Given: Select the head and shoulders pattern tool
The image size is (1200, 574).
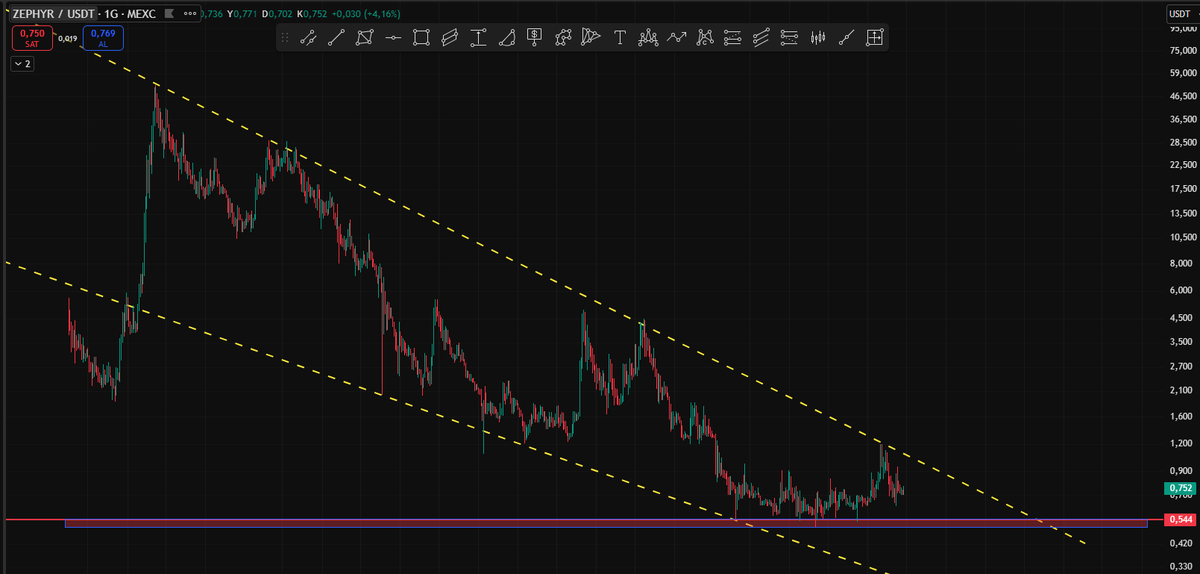Looking at the screenshot, I should click(648, 38).
